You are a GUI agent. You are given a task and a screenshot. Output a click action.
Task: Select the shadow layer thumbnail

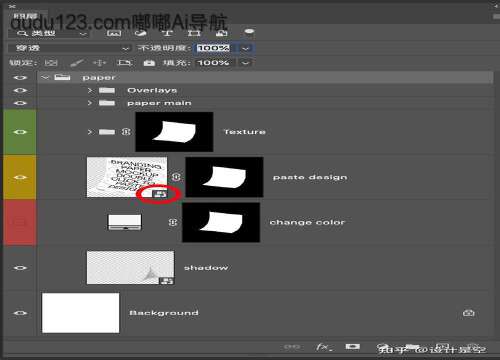click(x=130, y=268)
